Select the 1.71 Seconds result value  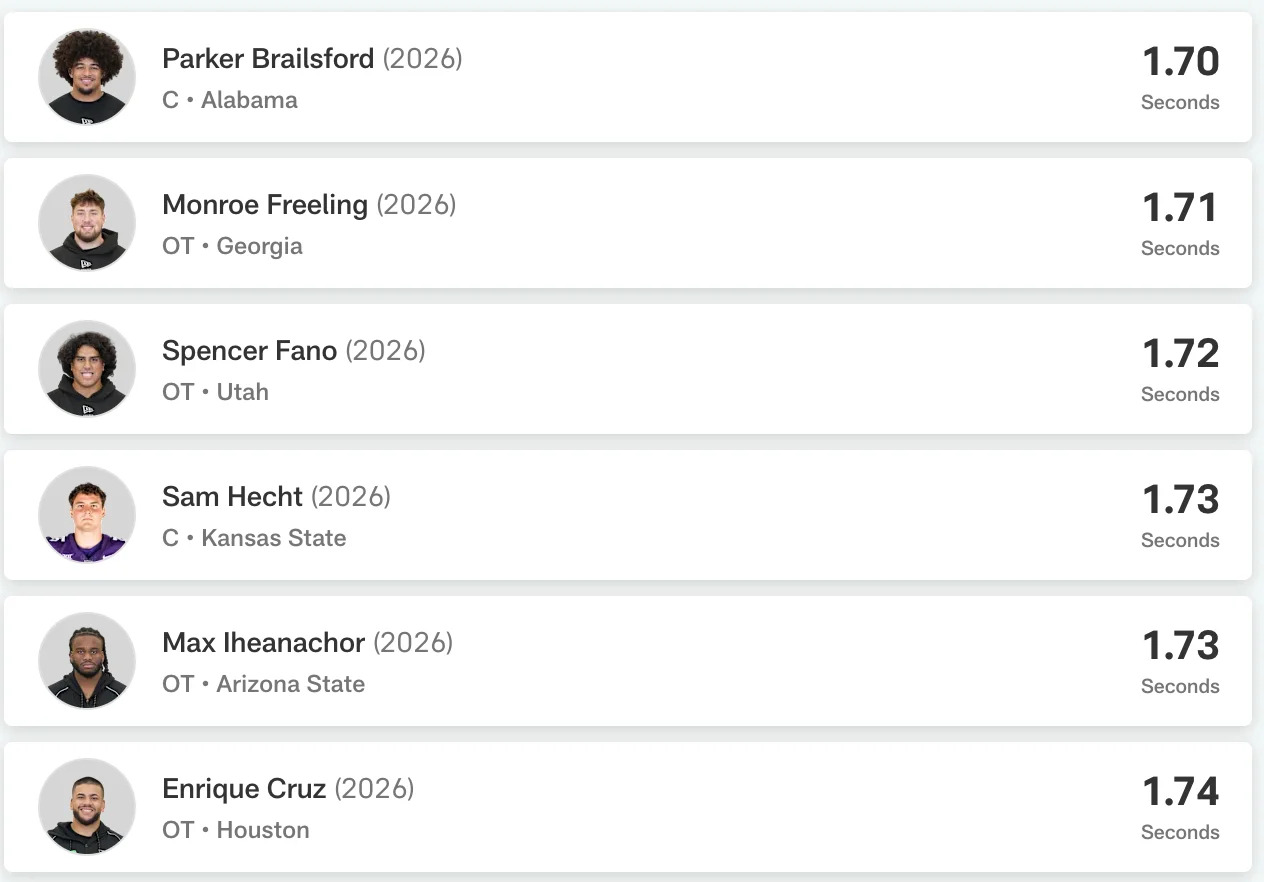(x=1180, y=209)
